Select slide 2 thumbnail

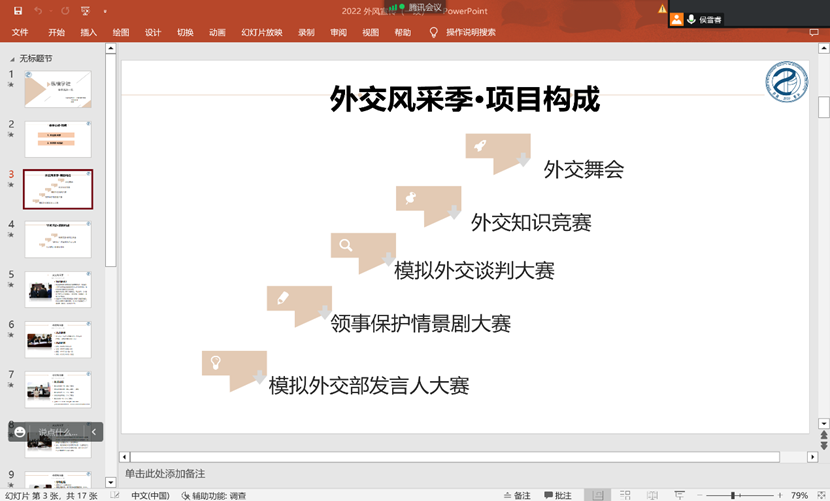pyautogui.click(x=58, y=139)
